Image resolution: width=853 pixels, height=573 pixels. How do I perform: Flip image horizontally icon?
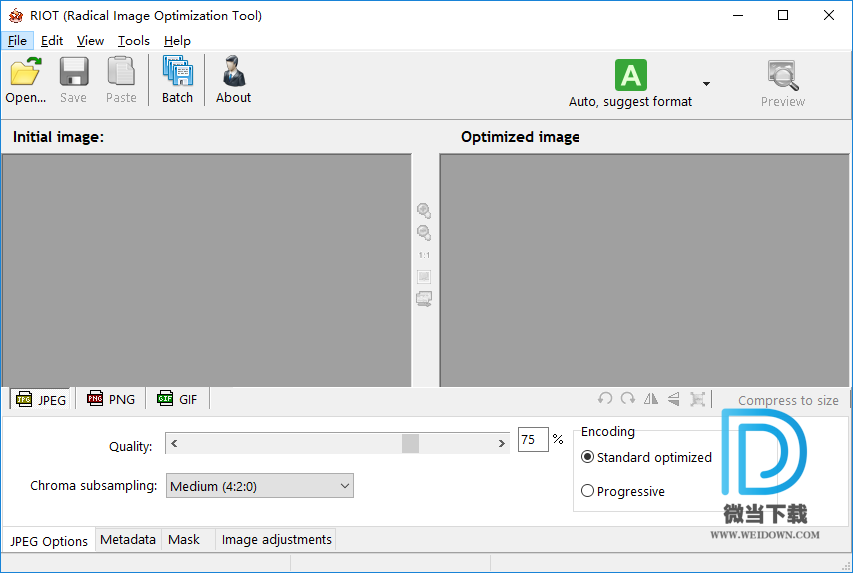tap(651, 399)
